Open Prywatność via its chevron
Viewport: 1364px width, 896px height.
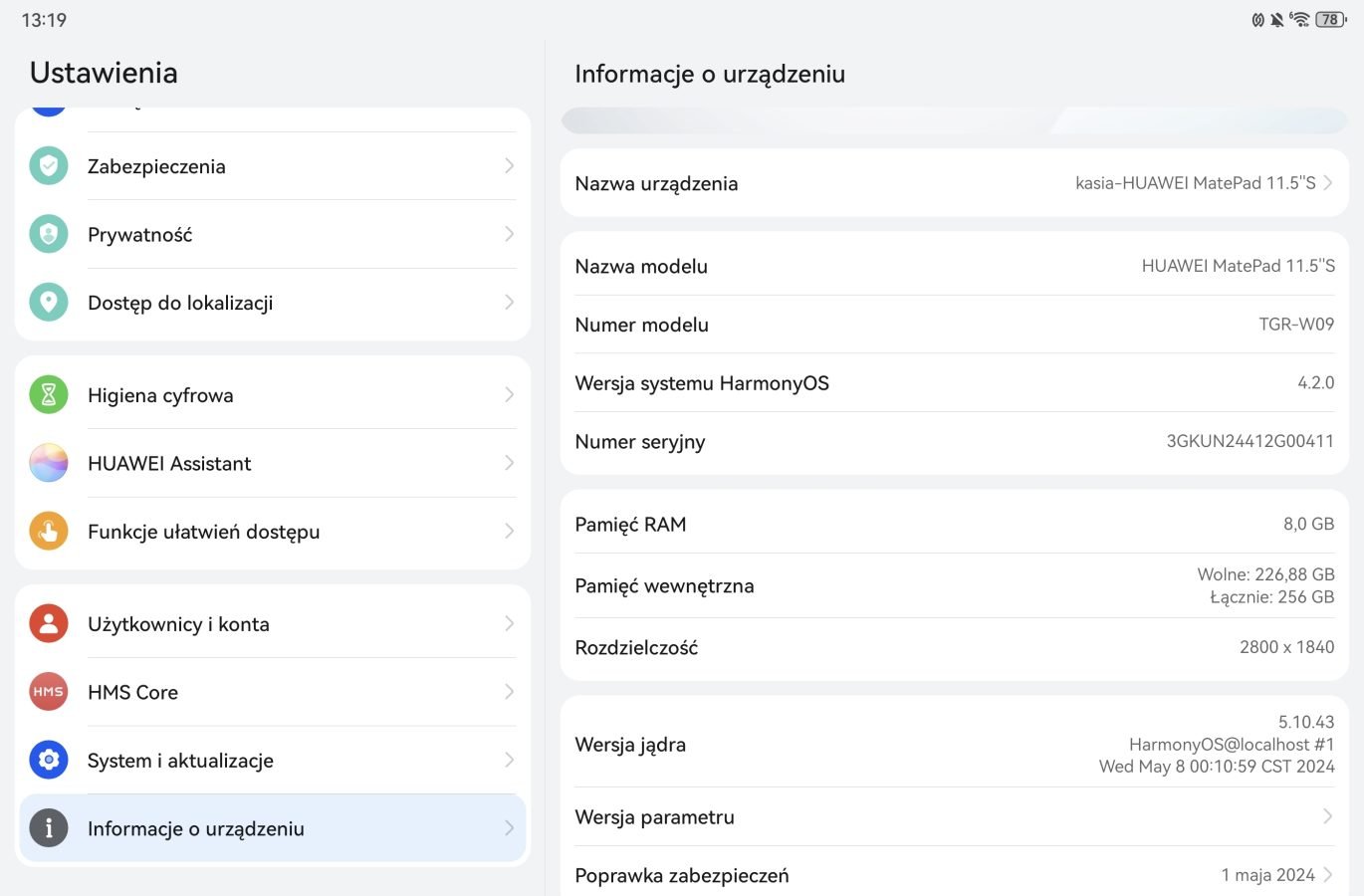tap(509, 234)
